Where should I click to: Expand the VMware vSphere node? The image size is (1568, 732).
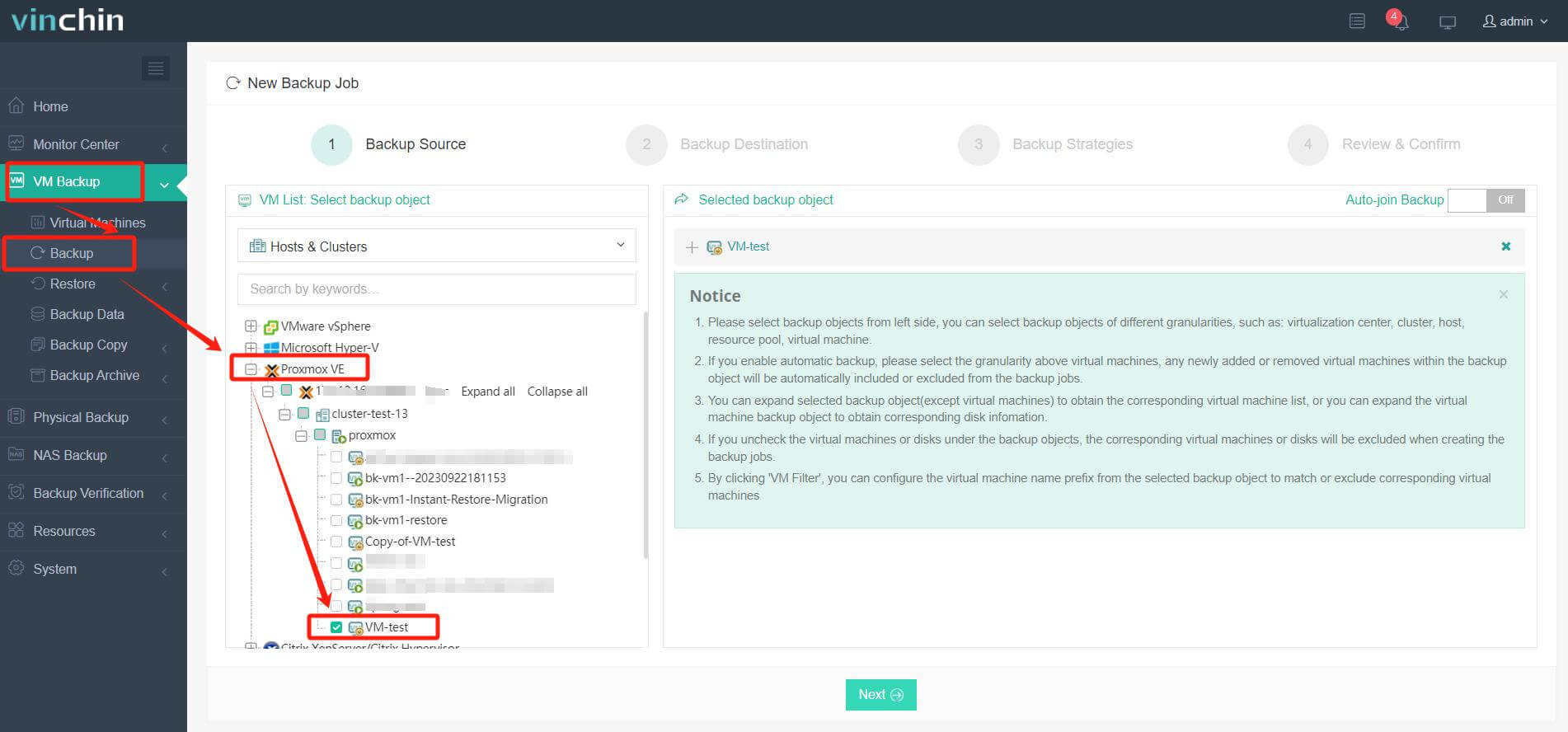pos(251,326)
